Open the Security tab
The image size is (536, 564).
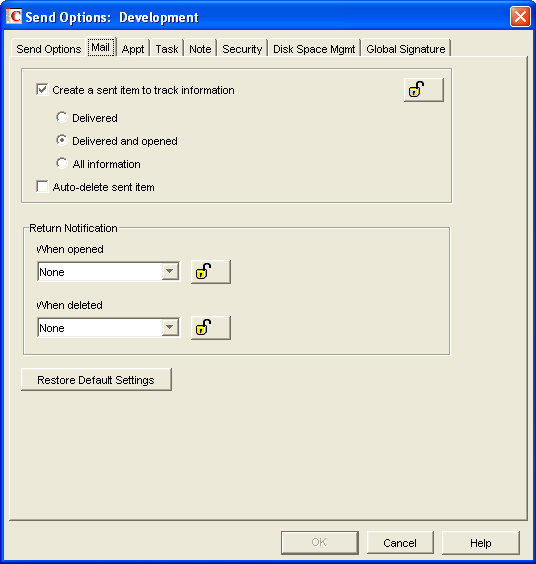point(242,49)
